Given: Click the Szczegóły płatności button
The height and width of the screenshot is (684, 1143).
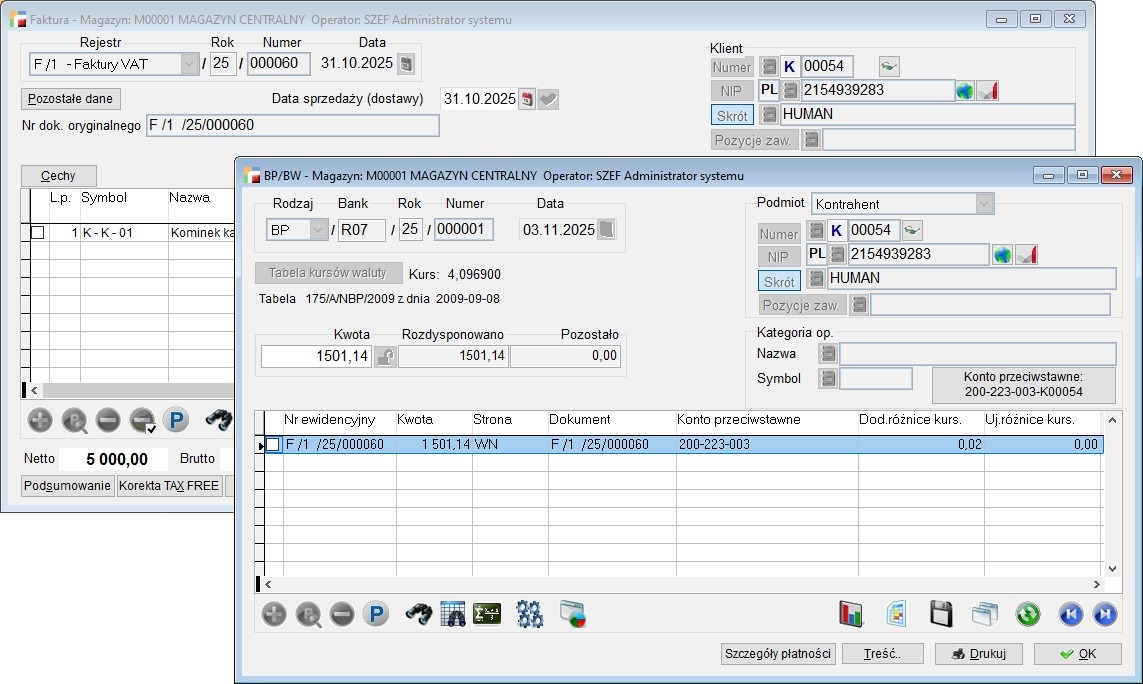Looking at the screenshot, I should click(778, 654).
